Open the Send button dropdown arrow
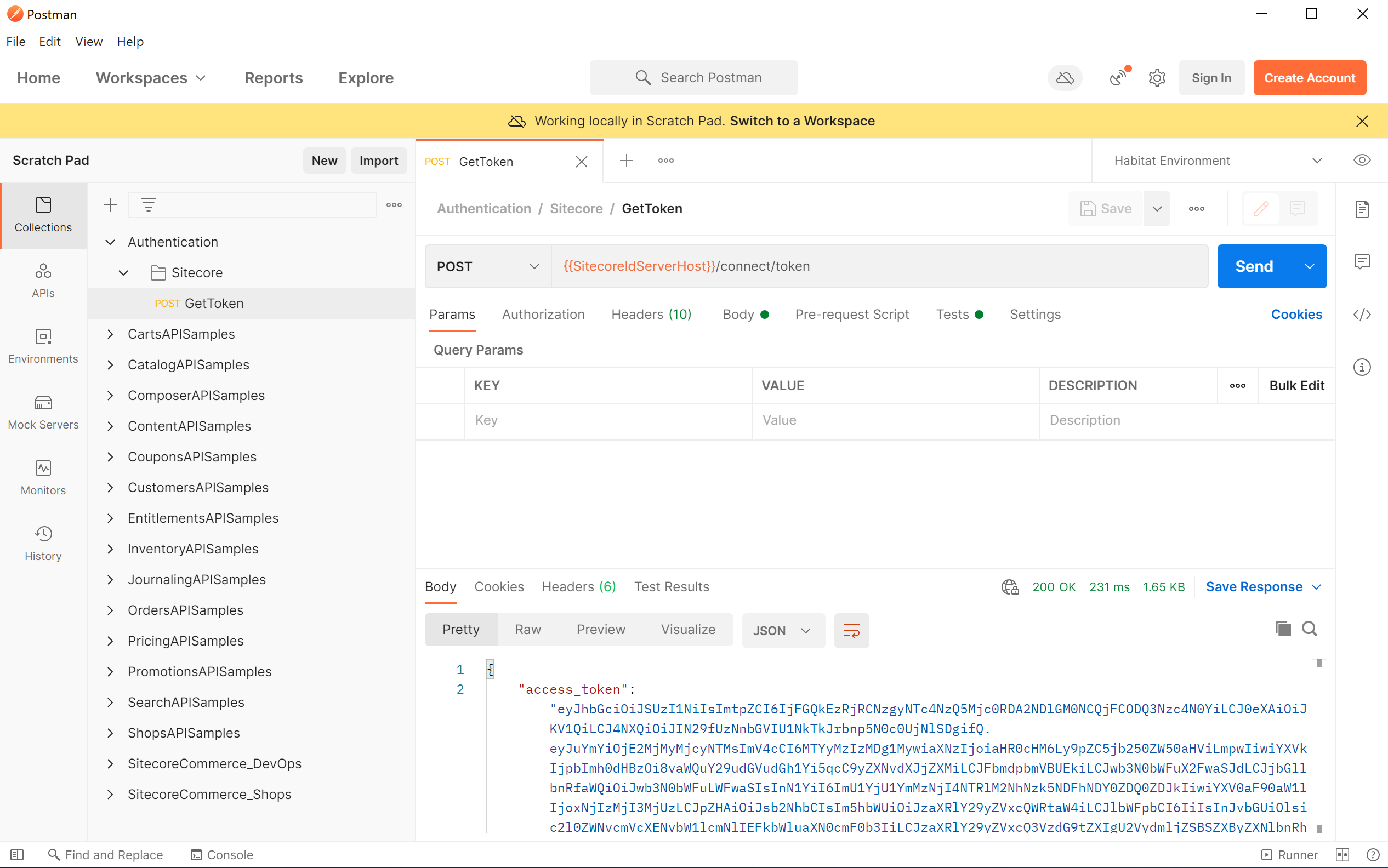1388x868 pixels. point(1309,266)
